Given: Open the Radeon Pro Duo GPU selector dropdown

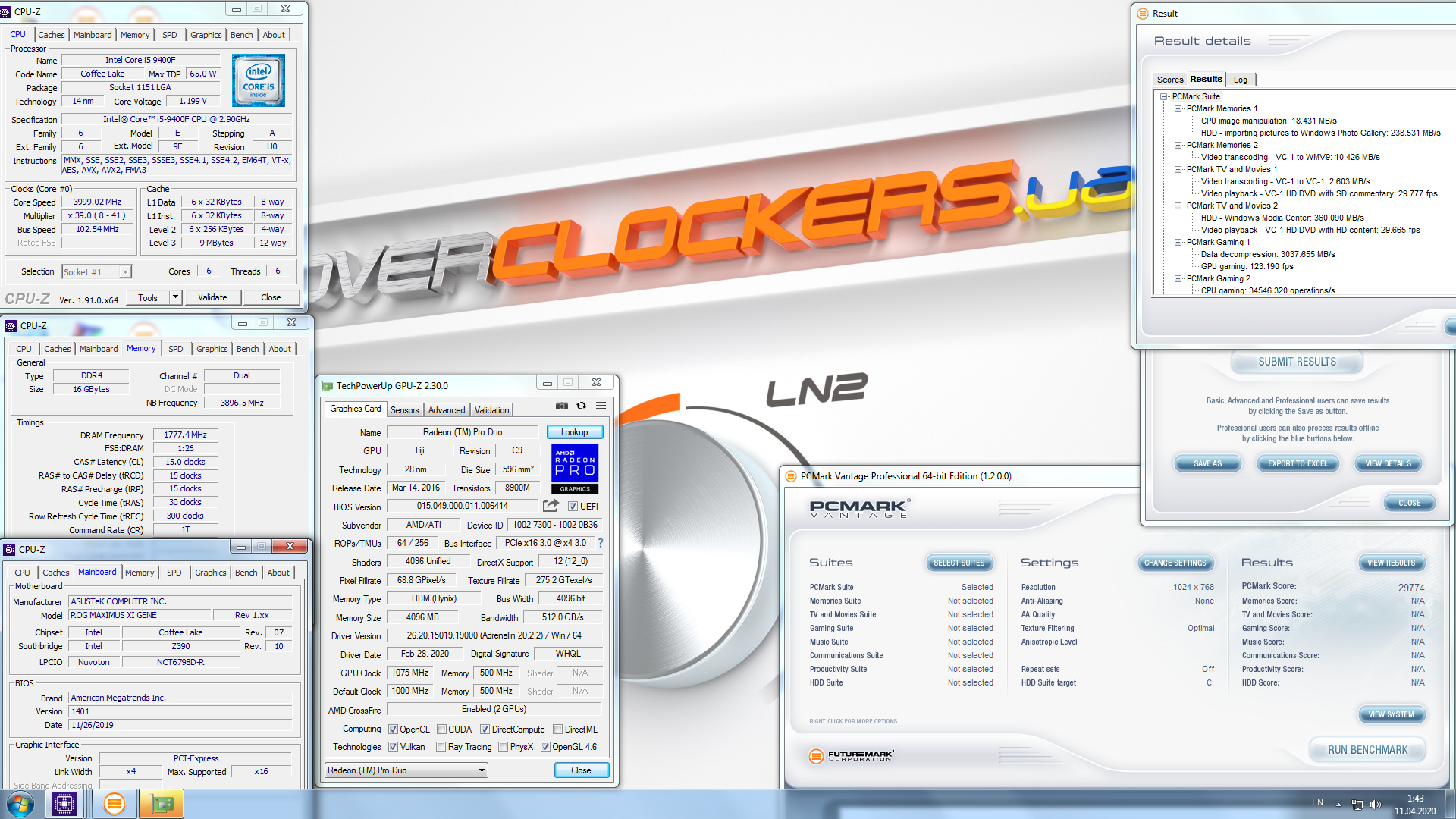Looking at the screenshot, I should (406, 770).
